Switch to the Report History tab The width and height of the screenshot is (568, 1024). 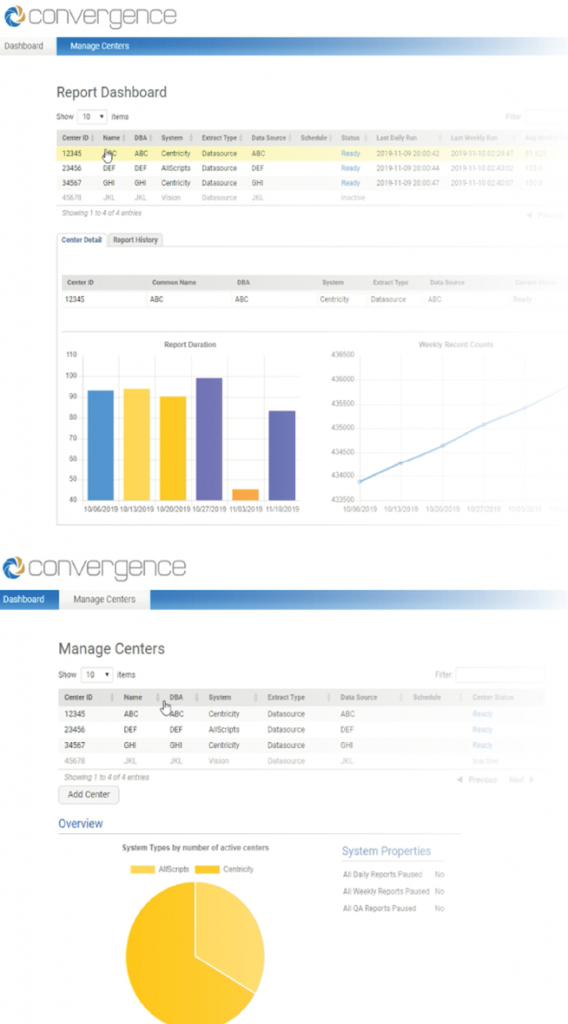[x=135, y=240]
